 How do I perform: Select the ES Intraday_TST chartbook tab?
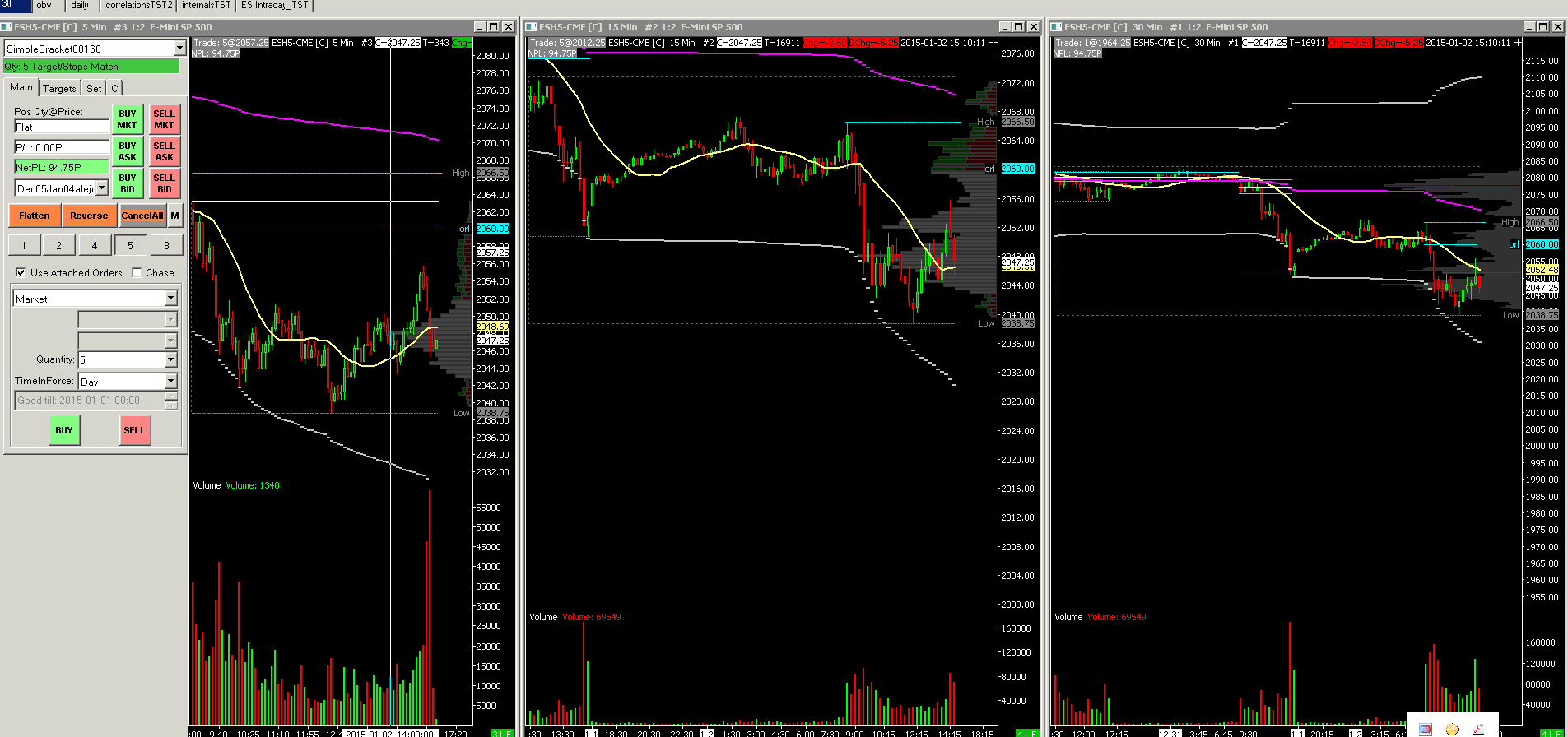tap(275, 5)
